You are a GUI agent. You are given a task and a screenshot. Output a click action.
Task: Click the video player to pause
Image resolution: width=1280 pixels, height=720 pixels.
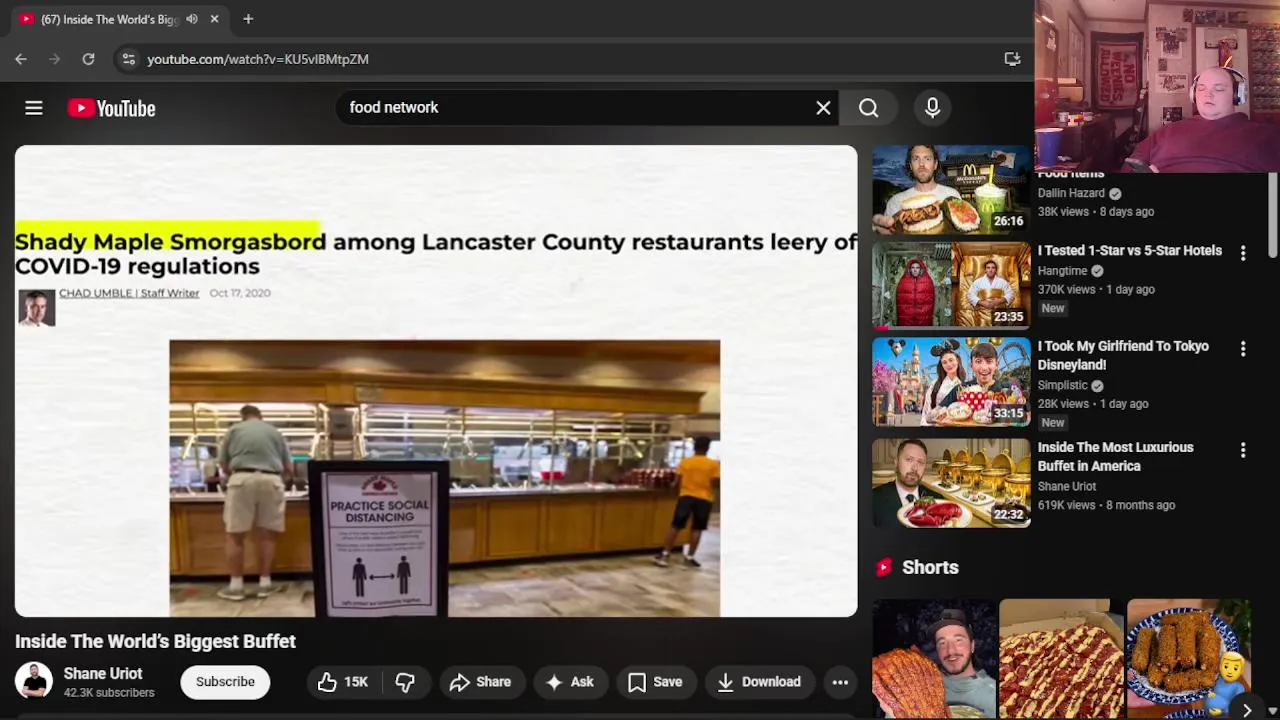(436, 381)
